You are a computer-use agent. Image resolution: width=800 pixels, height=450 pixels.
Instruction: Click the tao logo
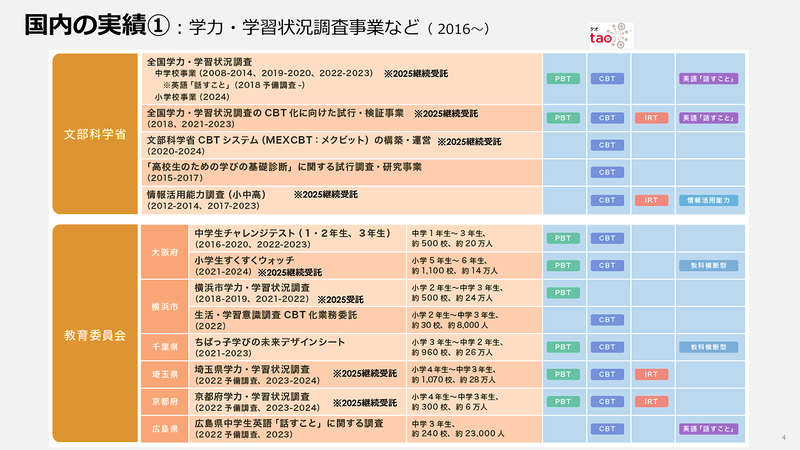point(611,36)
